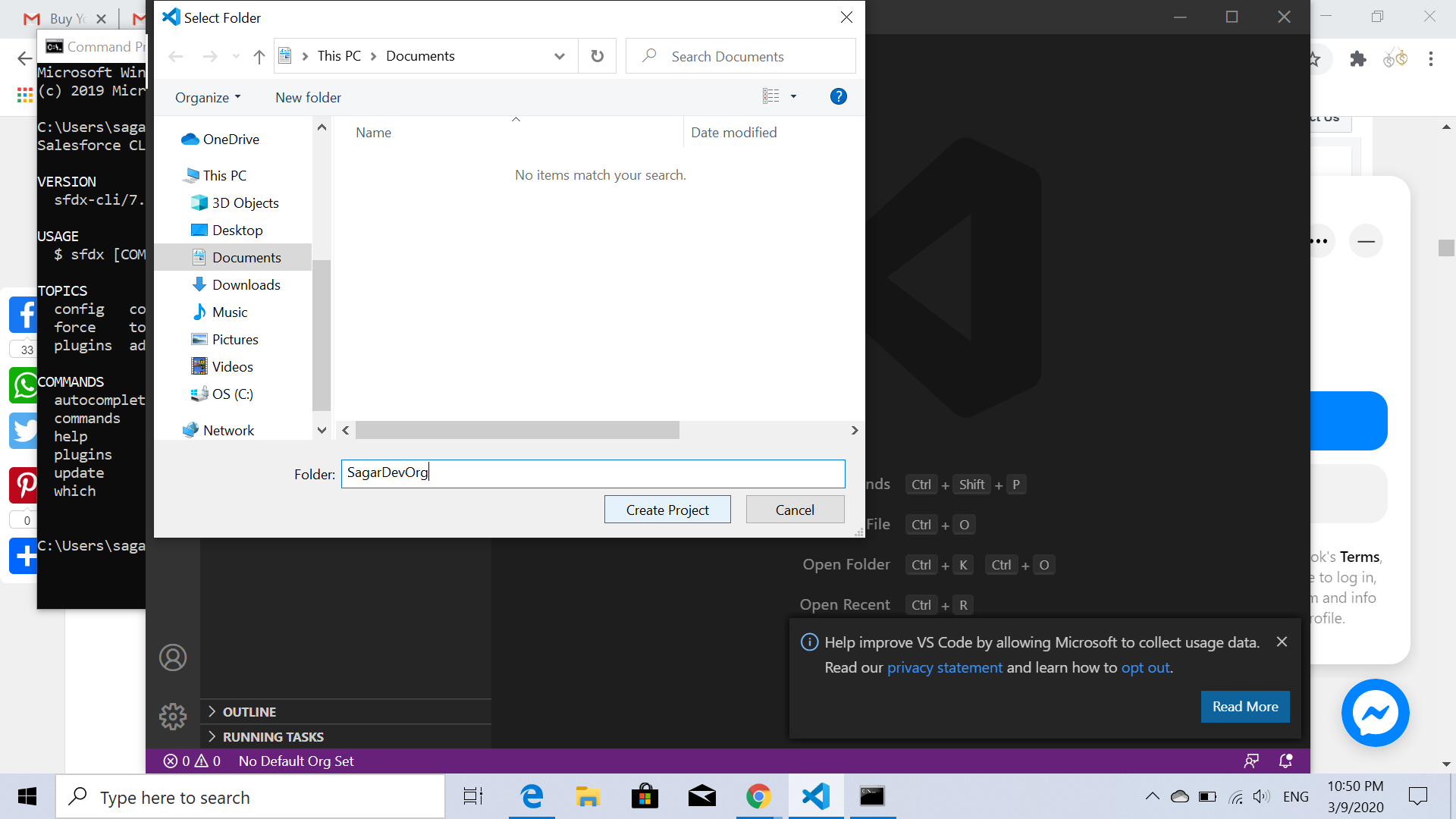Screen dimensions: 1456x819
Task: Click in the Search Documents field
Action: pyautogui.click(x=741, y=56)
